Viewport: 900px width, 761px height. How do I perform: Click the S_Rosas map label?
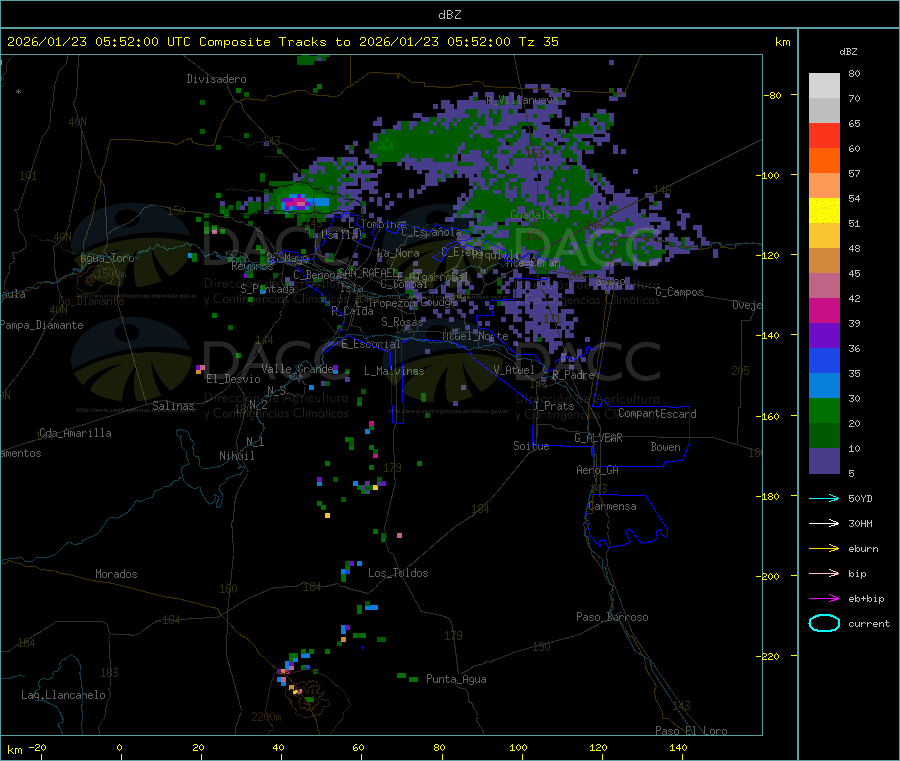click(x=402, y=322)
